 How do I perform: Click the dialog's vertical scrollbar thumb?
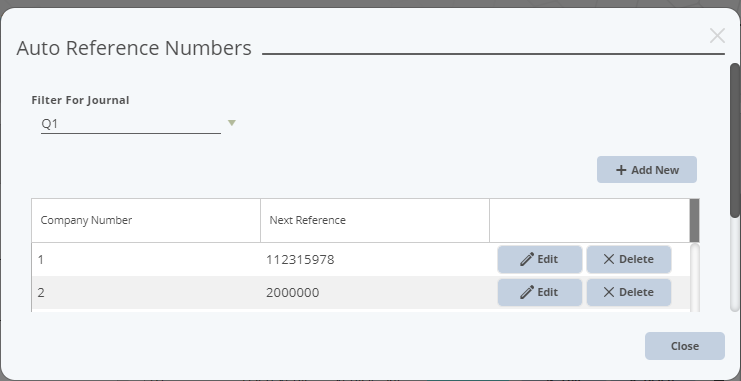[734, 140]
